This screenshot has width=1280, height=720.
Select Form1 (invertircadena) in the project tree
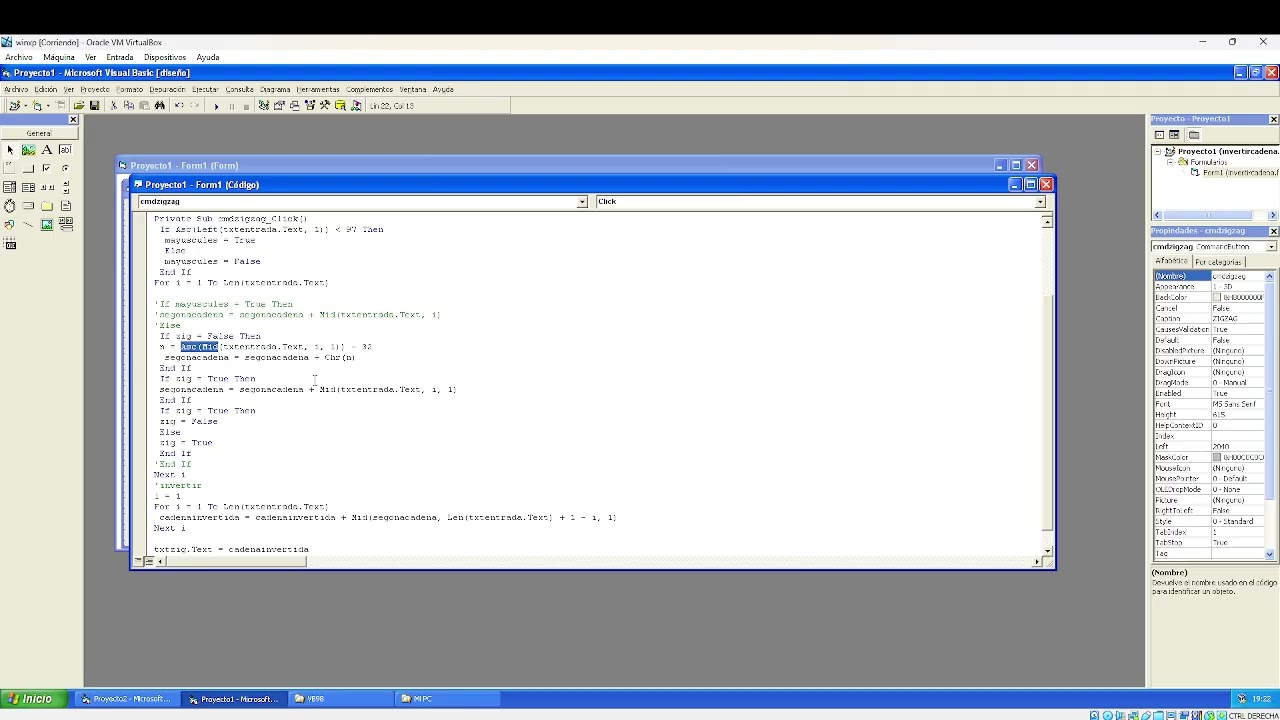(1238, 173)
